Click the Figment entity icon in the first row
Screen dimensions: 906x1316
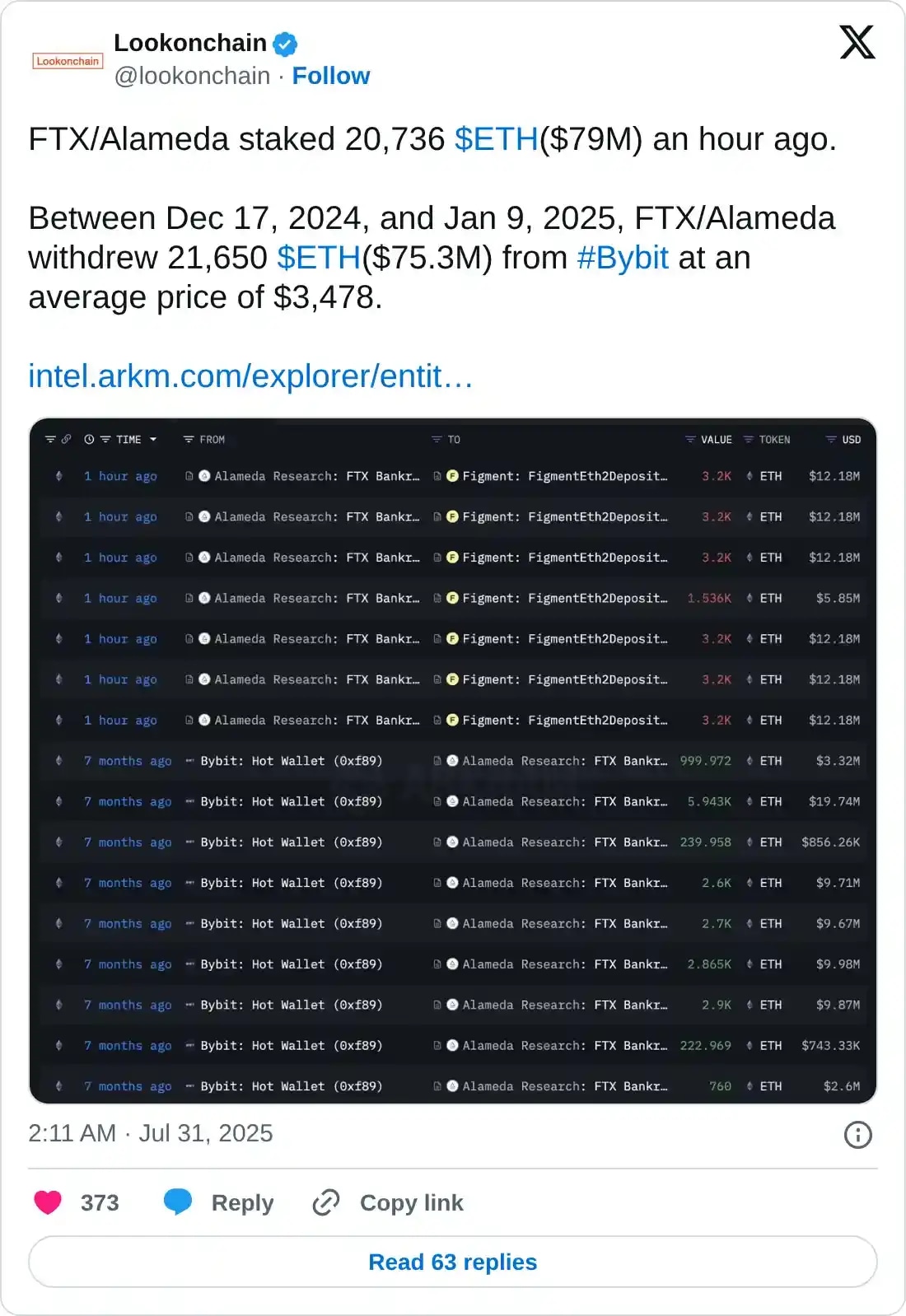(452, 476)
